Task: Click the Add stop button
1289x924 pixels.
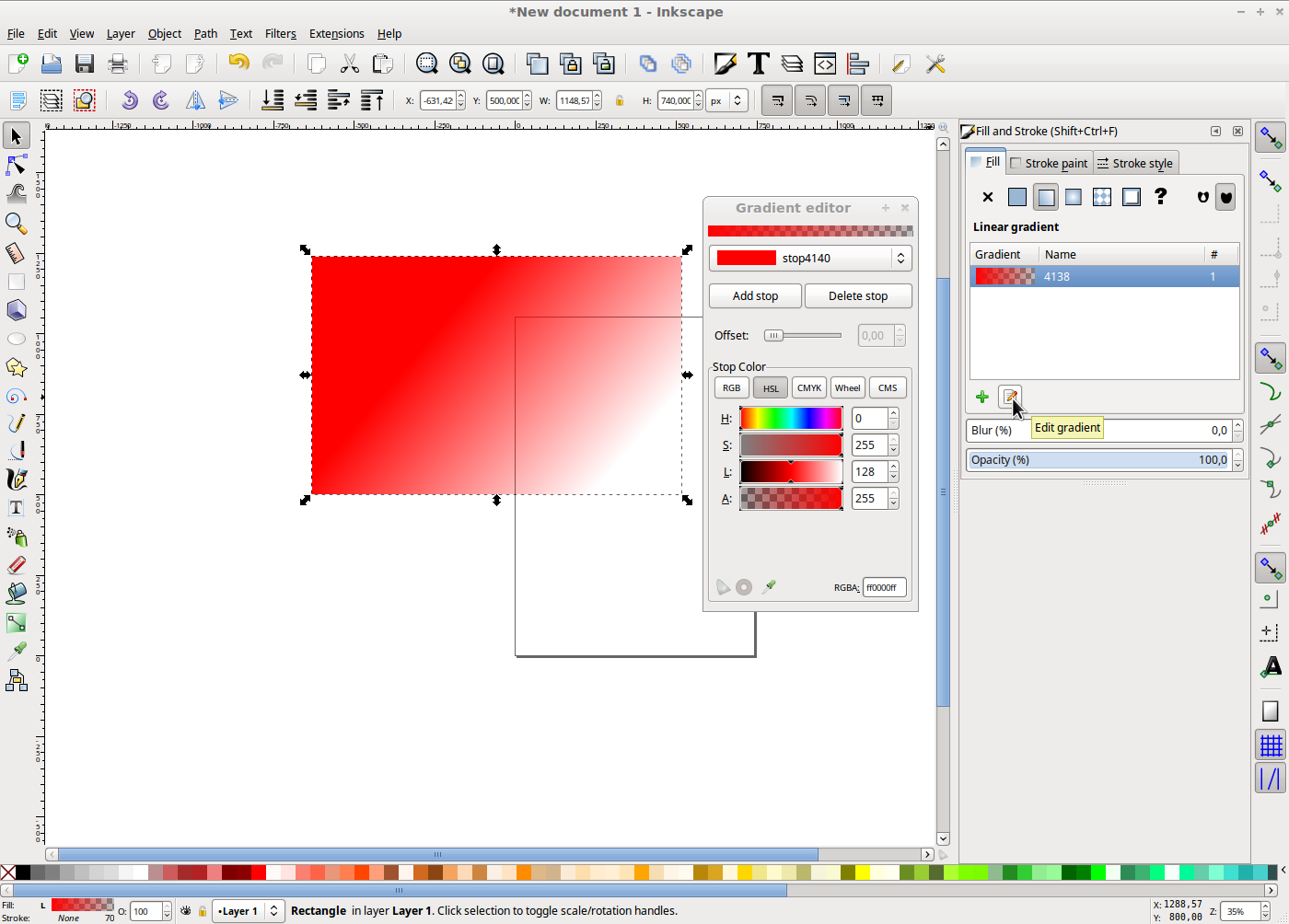Action: point(755,296)
